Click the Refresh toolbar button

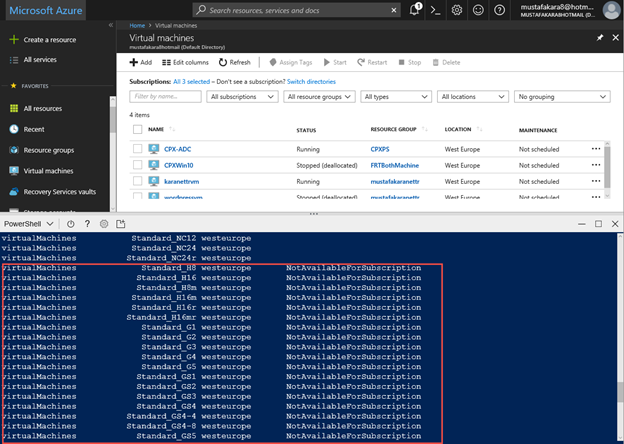(x=235, y=62)
